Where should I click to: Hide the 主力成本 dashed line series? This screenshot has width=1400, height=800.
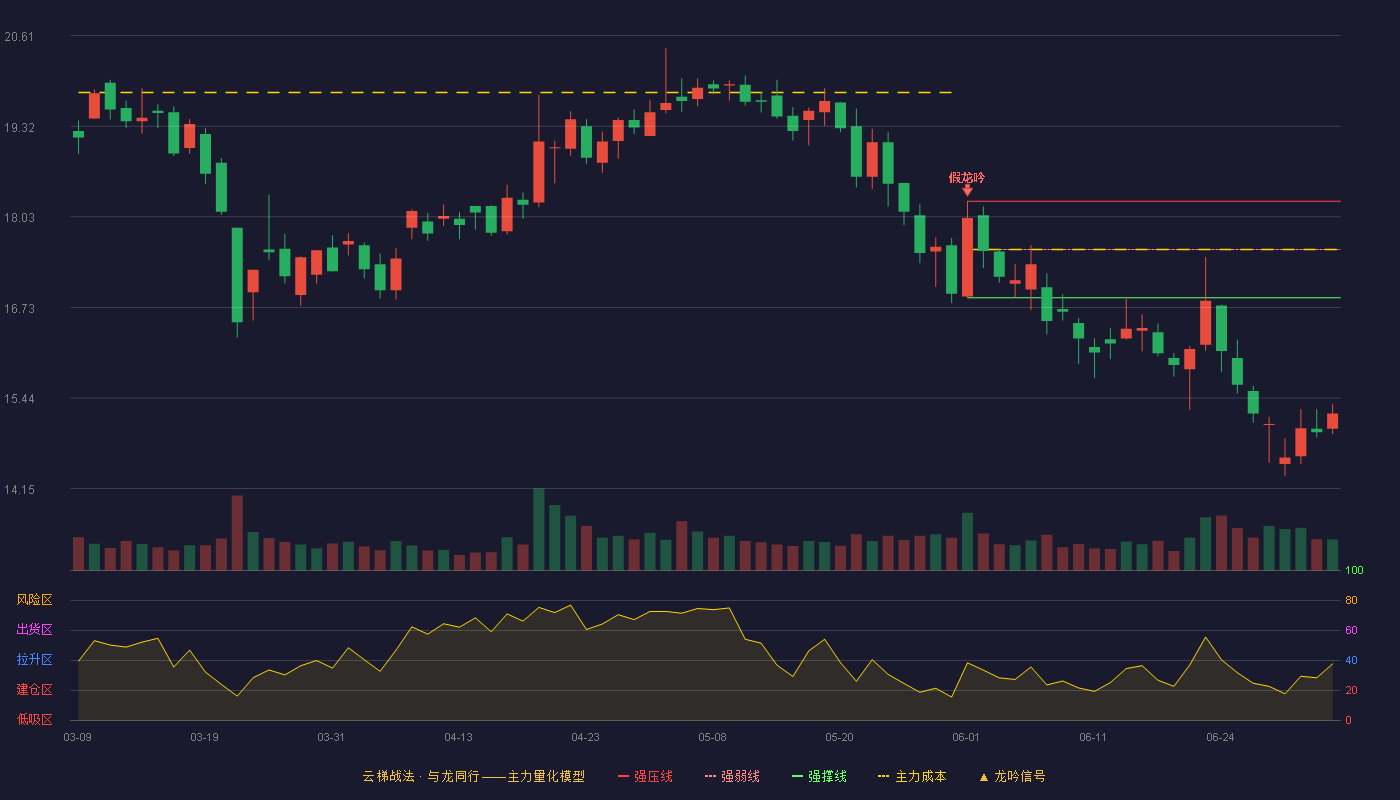point(912,776)
